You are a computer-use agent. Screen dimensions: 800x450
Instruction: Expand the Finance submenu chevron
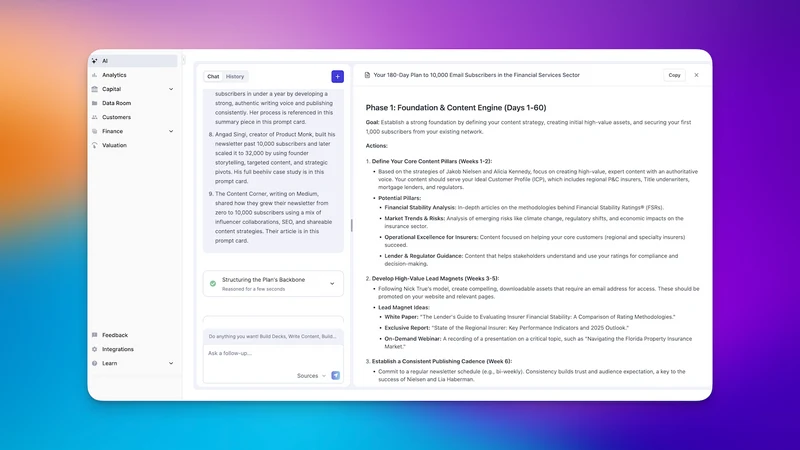171,131
